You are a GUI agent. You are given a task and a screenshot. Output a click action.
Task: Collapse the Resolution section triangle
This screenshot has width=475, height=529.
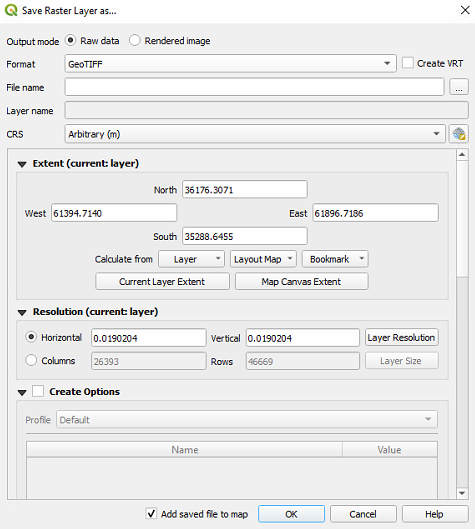[x=22, y=312]
